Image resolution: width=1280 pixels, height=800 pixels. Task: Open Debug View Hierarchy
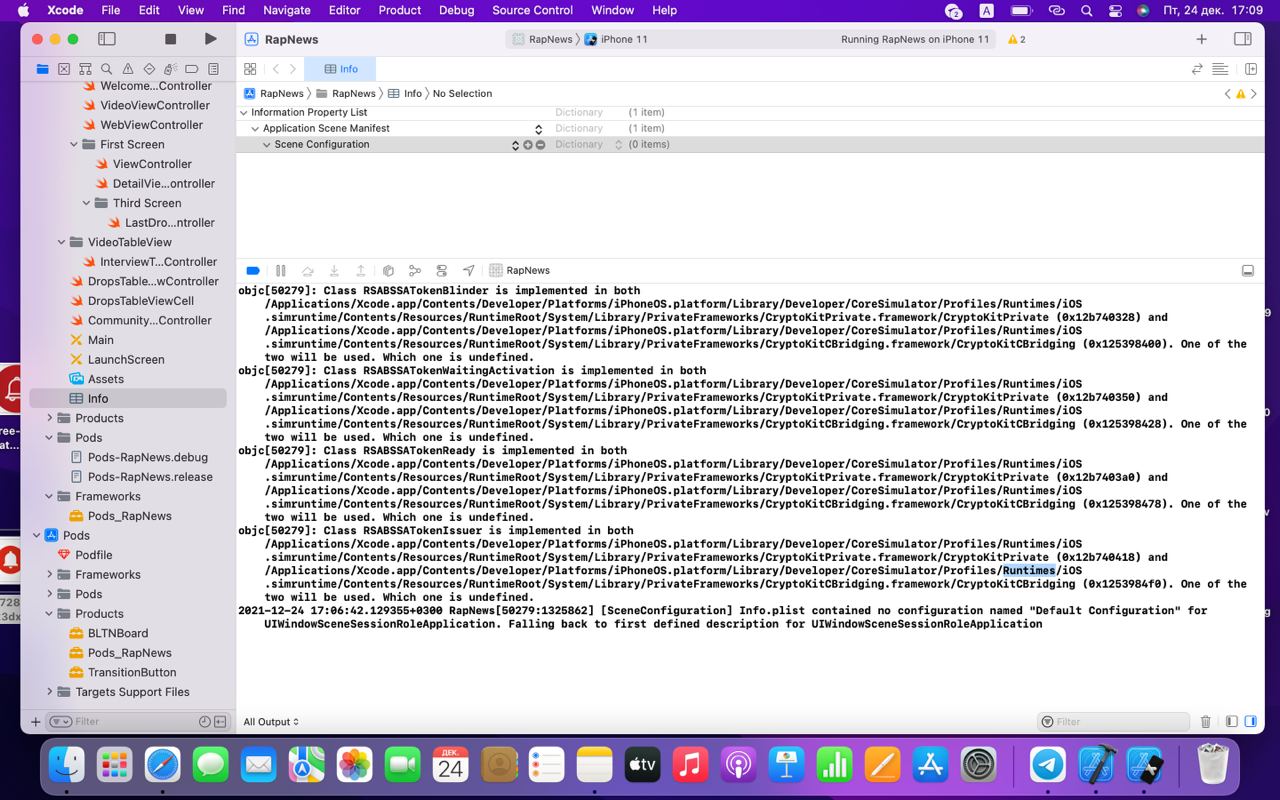tap(388, 271)
